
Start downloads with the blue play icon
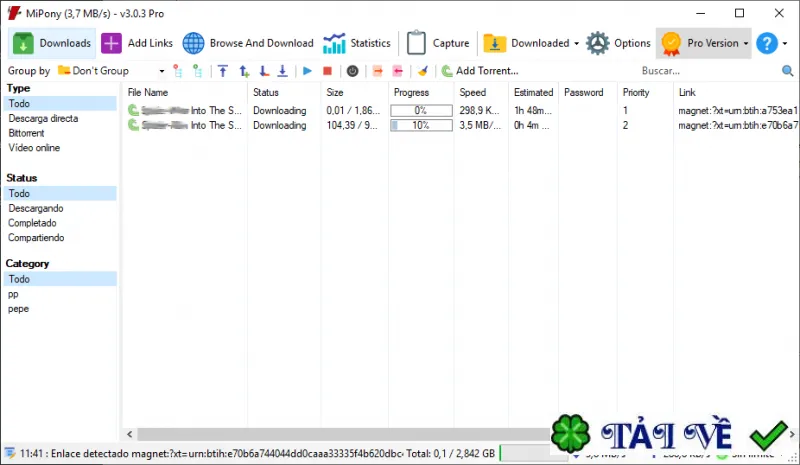[307, 71]
